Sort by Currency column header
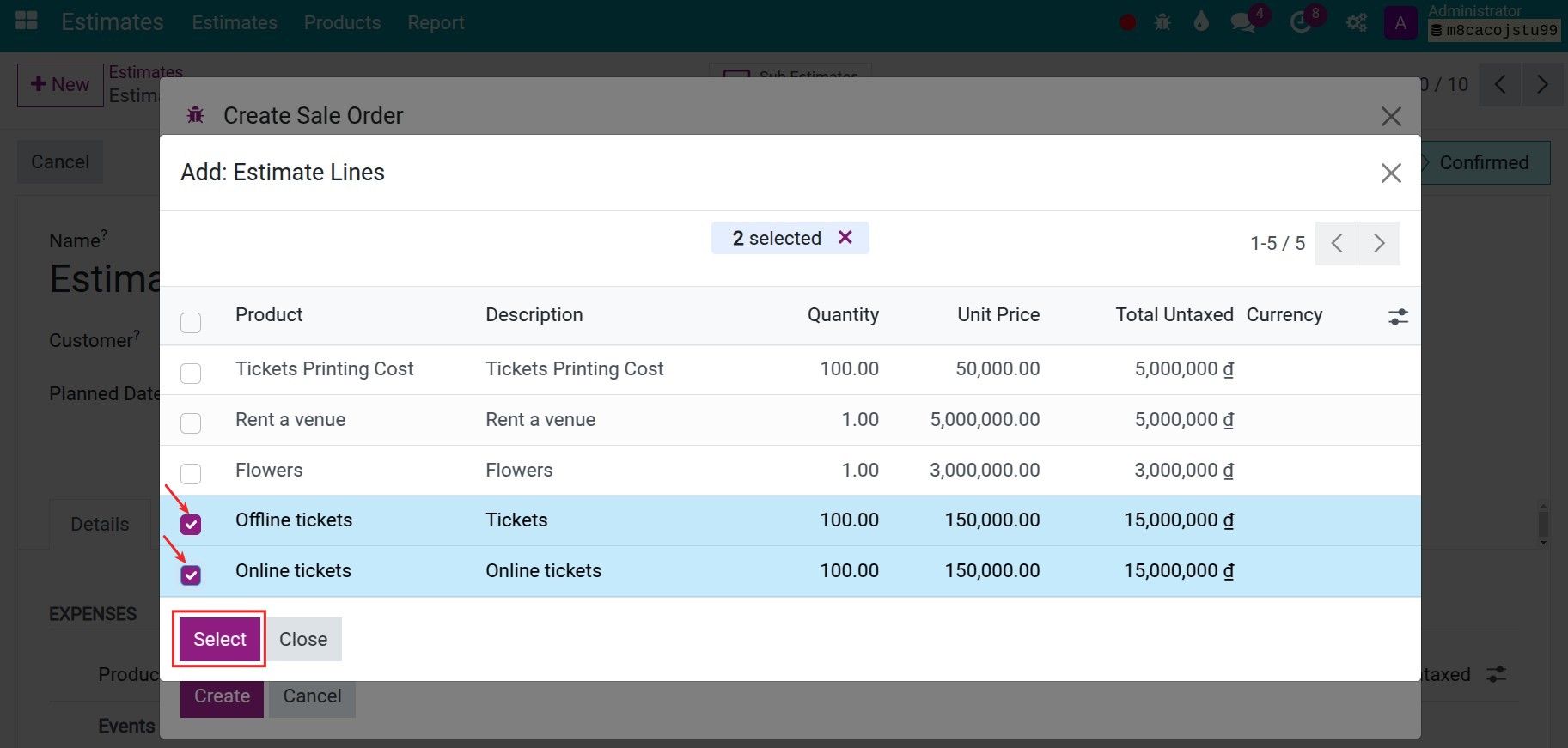This screenshot has width=1568, height=748. 1284,314
